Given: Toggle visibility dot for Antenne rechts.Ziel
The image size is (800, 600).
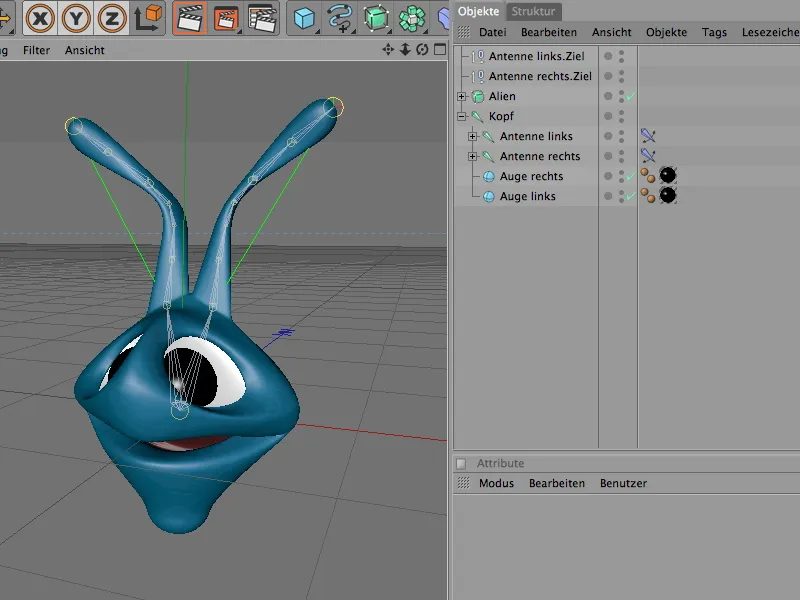Looking at the screenshot, I should [608, 76].
